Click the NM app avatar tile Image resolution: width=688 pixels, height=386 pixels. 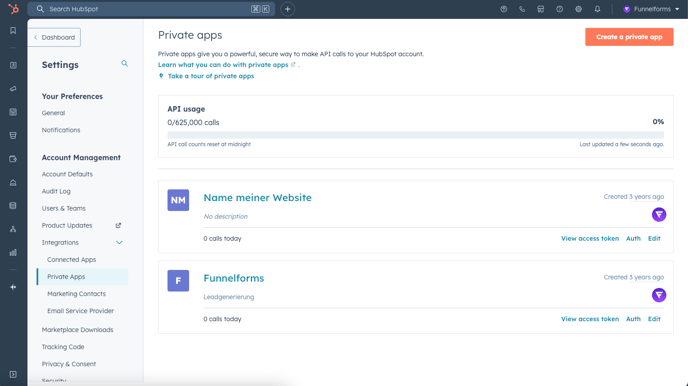point(178,200)
